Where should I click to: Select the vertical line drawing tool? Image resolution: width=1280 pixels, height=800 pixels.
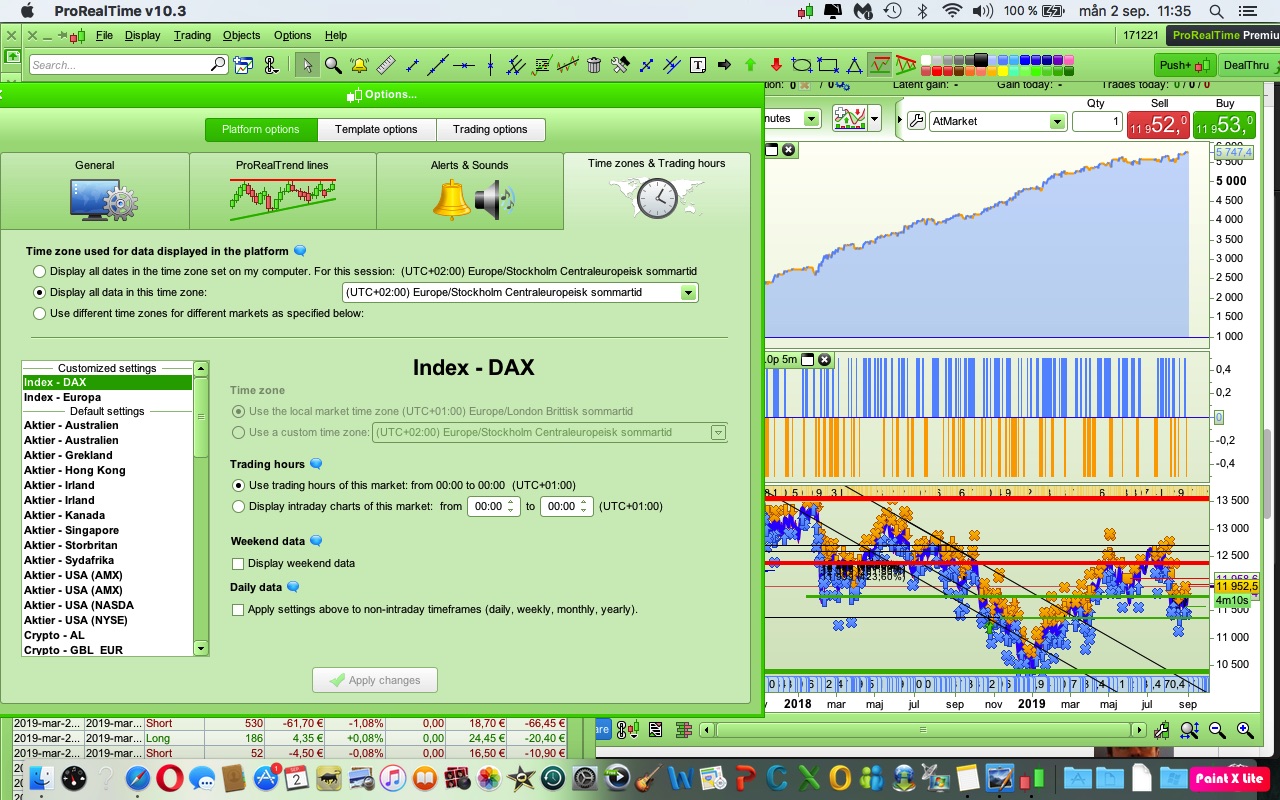pyautogui.click(x=490, y=65)
